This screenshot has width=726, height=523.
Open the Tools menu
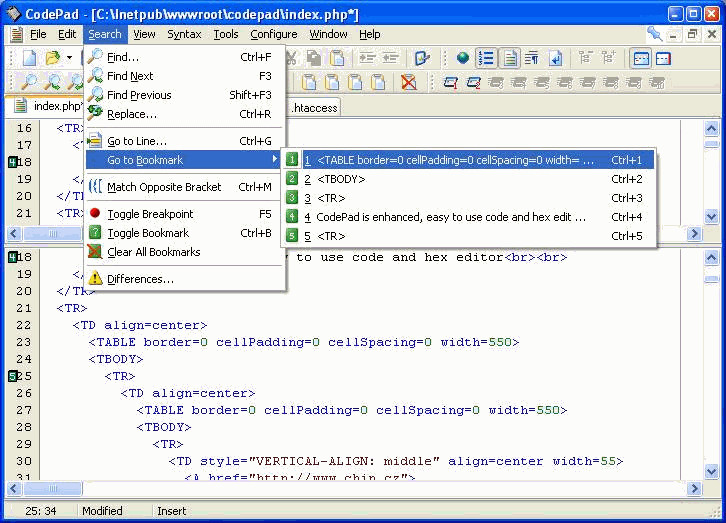pyautogui.click(x=225, y=34)
